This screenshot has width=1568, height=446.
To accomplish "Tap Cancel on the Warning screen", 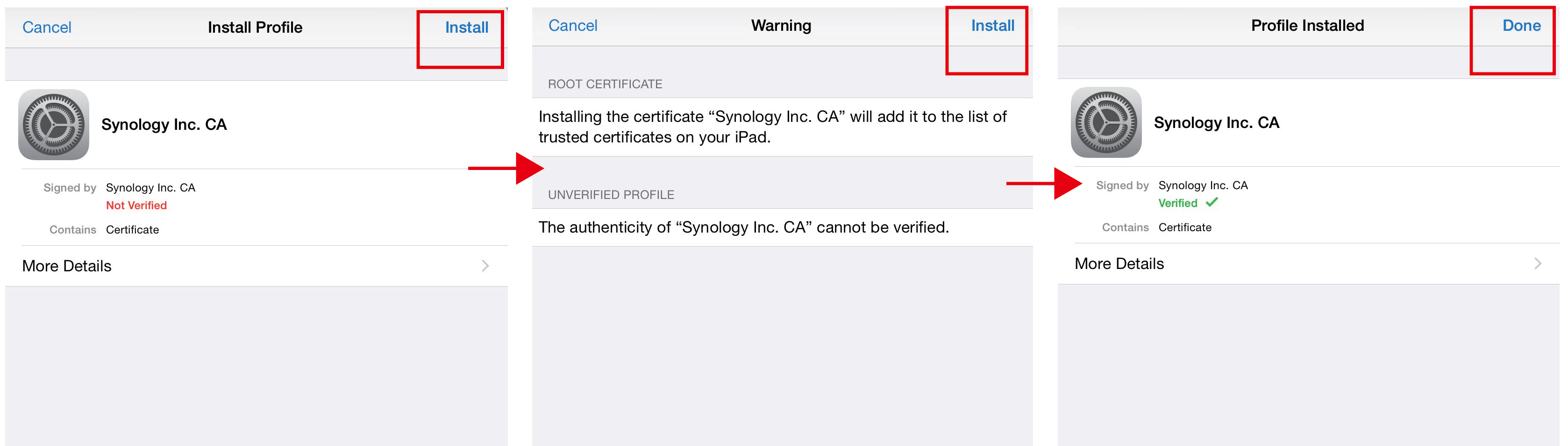I will click(572, 25).
